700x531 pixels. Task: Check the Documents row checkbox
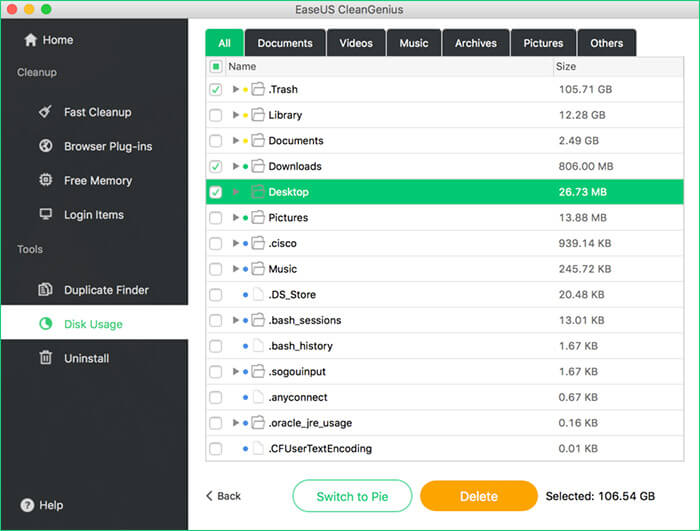(216, 141)
